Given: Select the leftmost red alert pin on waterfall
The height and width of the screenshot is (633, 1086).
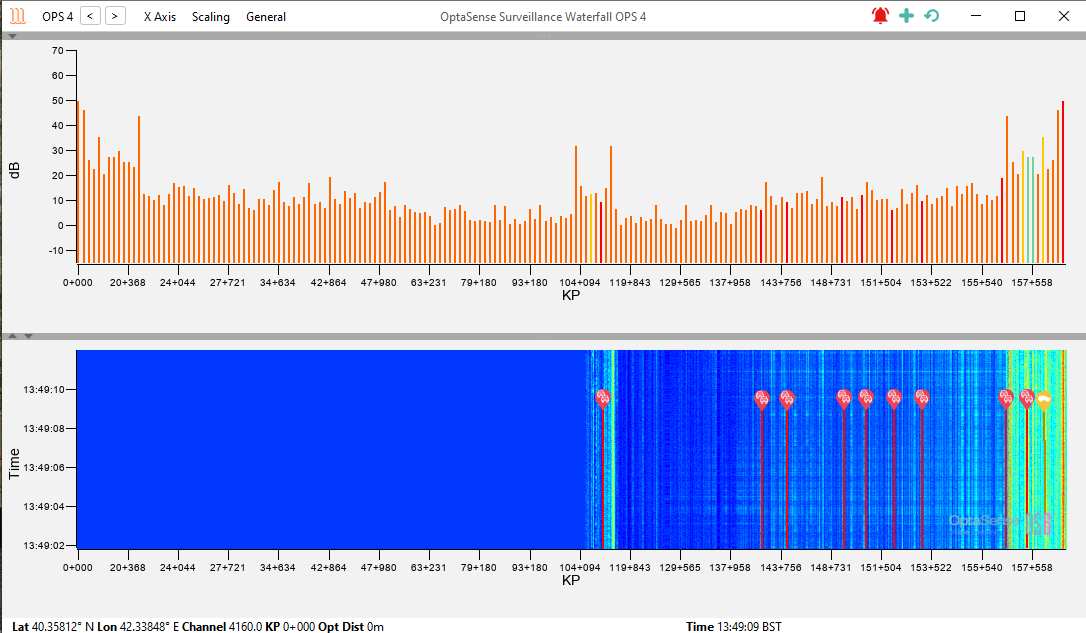Looking at the screenshot, I should [603, 398].
